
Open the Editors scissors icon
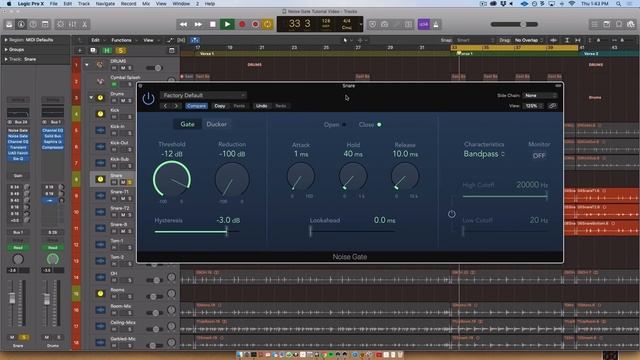pyautogui.click(x=84, y=24)
